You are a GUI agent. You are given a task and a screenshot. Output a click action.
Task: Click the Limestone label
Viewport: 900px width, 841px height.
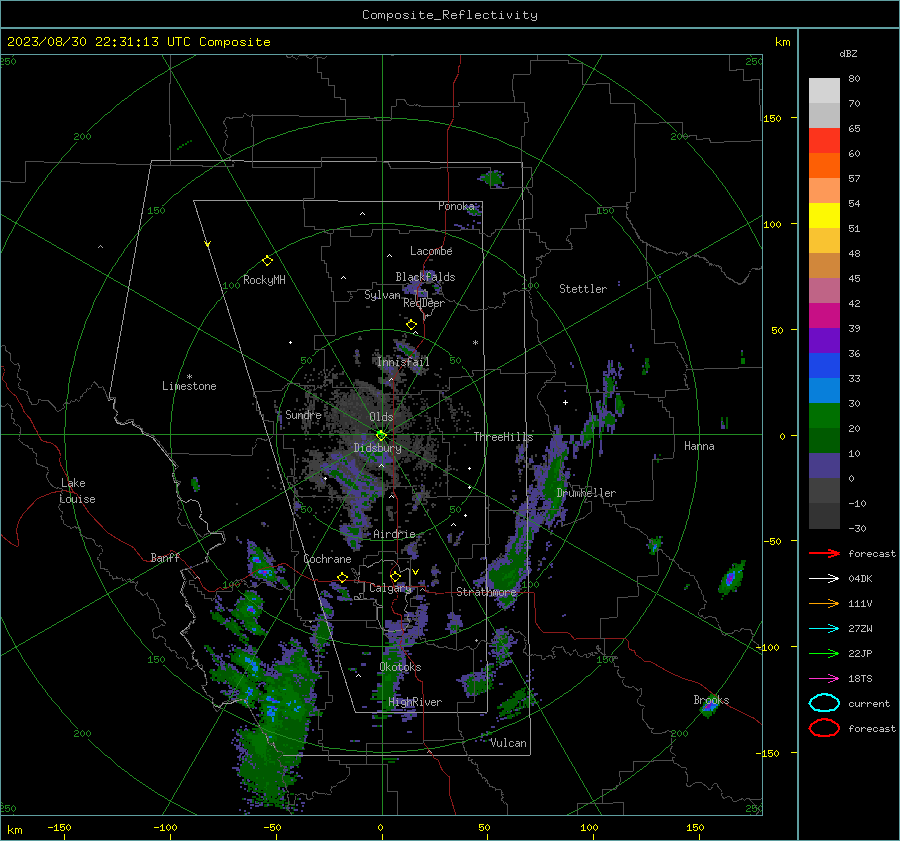click(189, 386)
